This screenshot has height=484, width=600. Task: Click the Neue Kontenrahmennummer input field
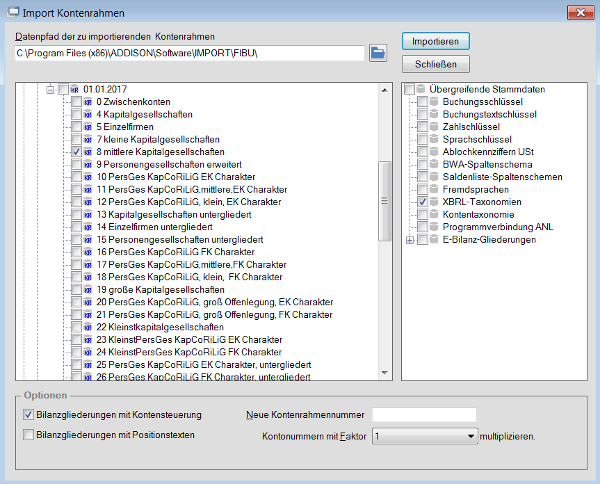coord(424,415)
